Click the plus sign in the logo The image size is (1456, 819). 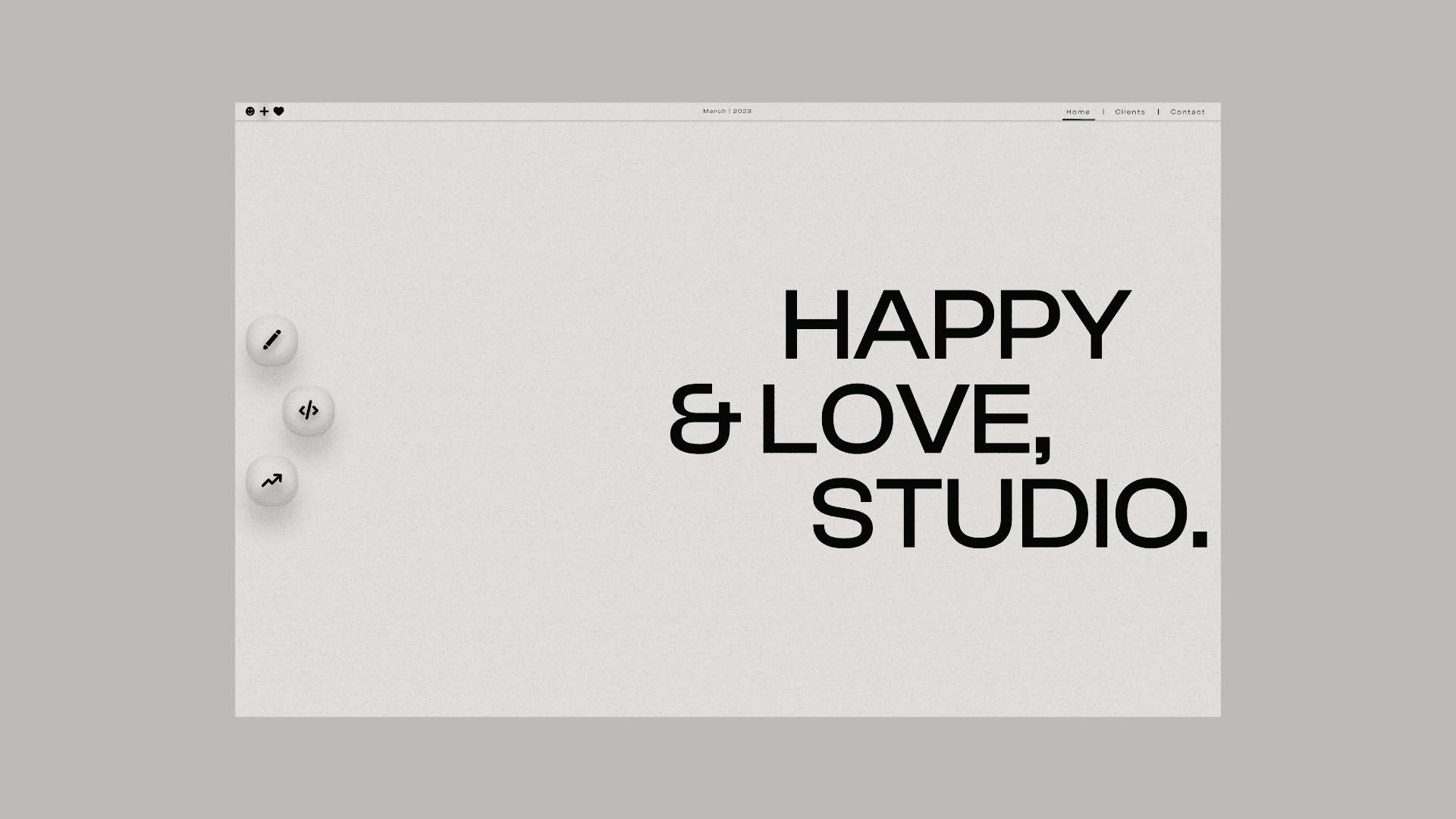pyautogui.click(x=265, y=111)
